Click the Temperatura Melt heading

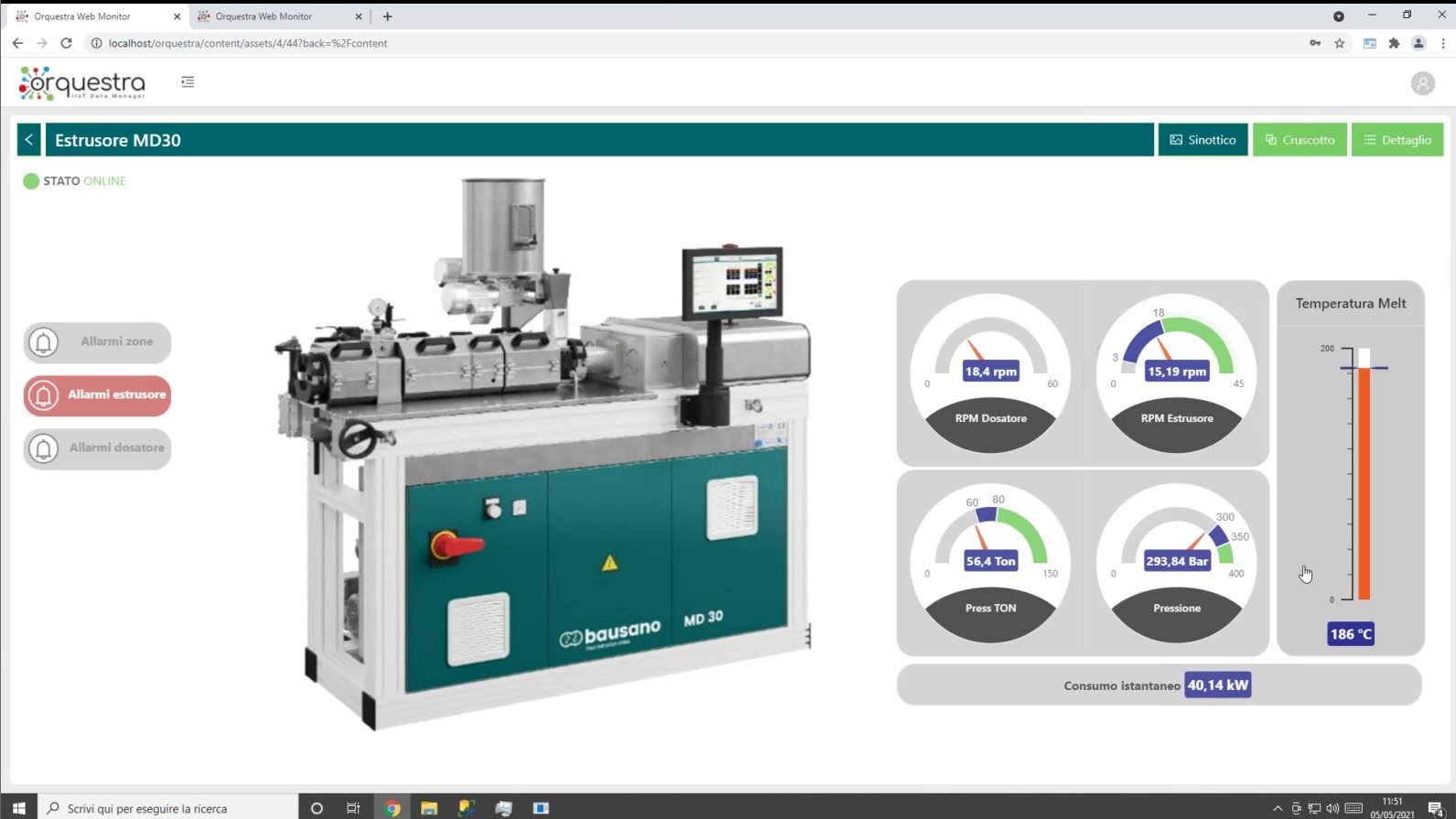(1351, 304)
